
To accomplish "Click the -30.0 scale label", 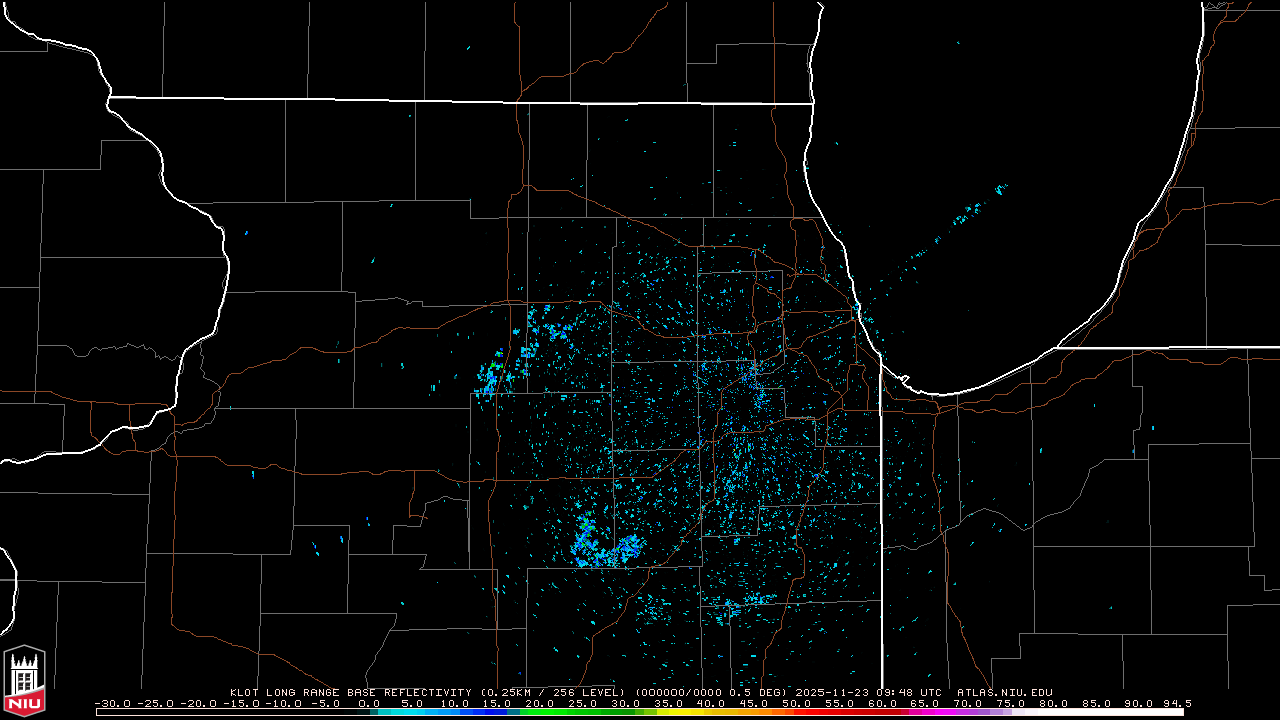I will [113, 704].
